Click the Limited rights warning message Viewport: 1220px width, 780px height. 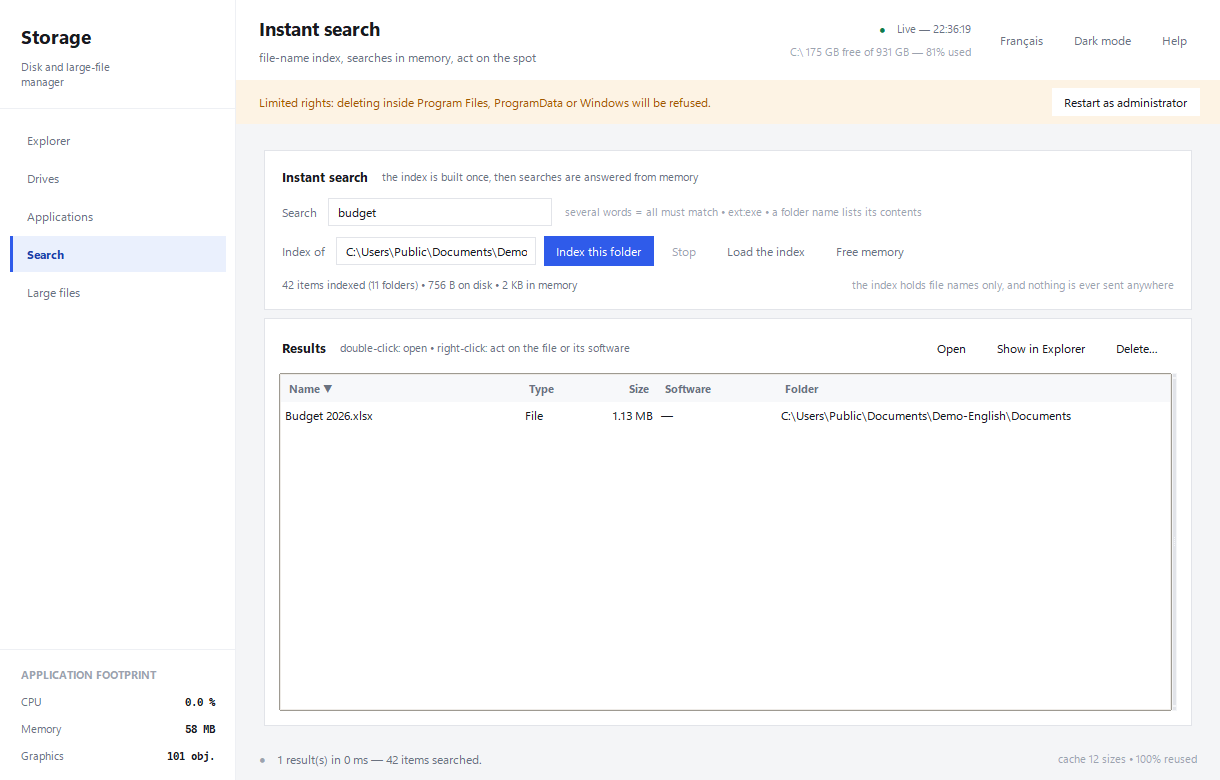tap(485, 103)
